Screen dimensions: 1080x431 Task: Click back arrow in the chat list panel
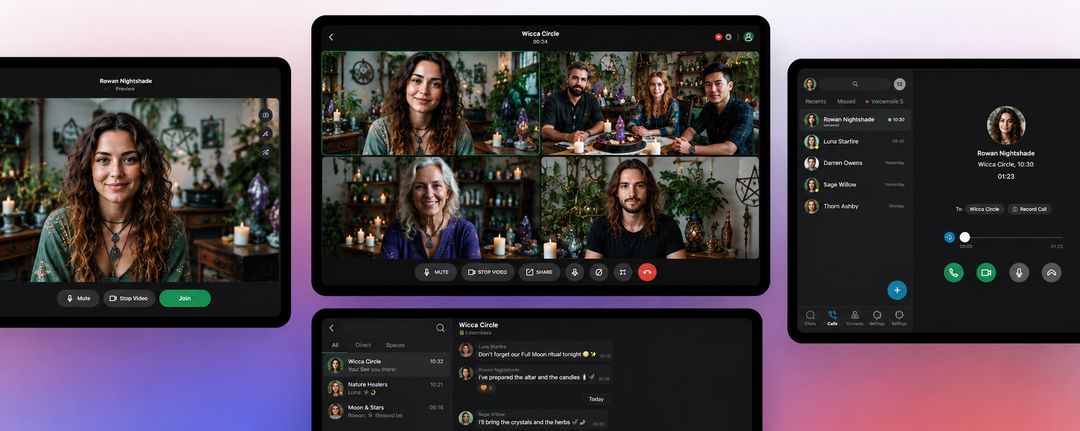coord(331,328)
